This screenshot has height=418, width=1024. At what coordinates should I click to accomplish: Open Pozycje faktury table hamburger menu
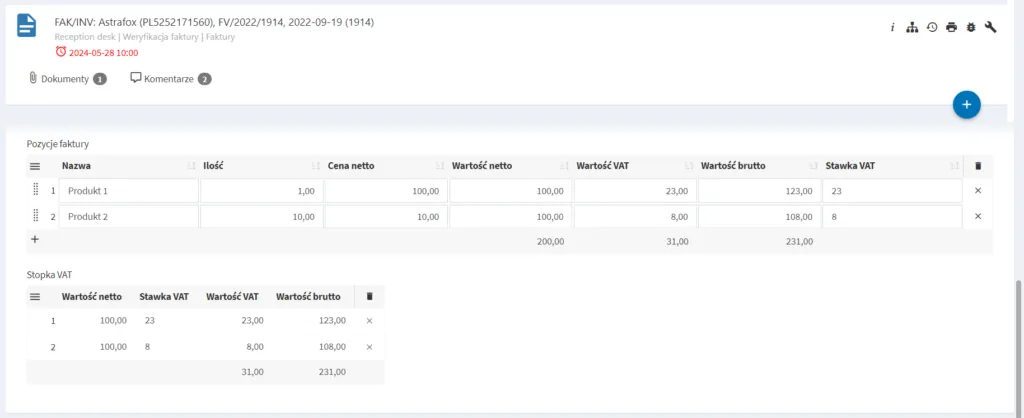pyautogui.click(x=35, y=166)
